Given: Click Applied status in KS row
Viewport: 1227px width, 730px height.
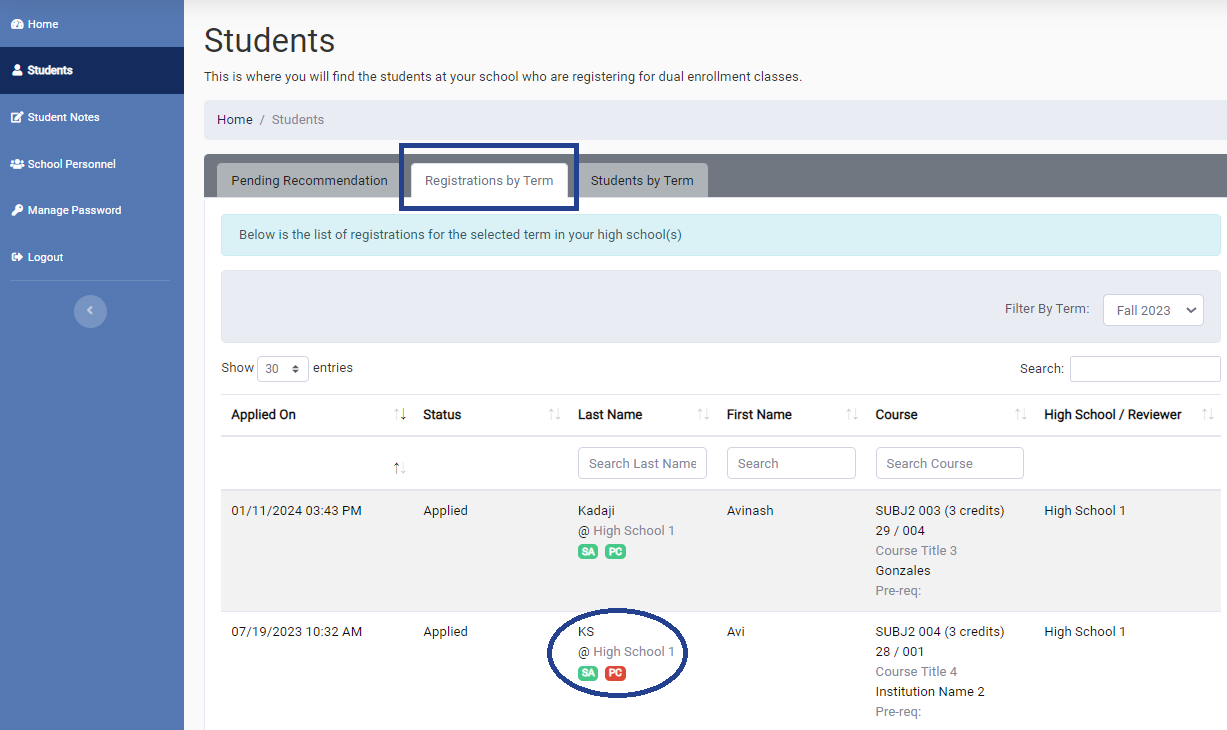Looking at the screenshot, I should click(x=445, y=632).
